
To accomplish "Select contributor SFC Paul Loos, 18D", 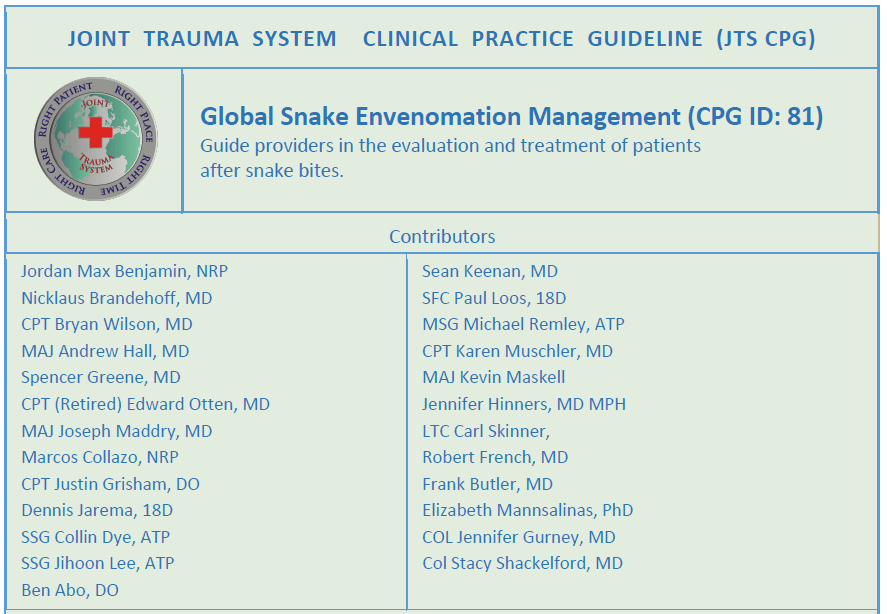I will tap(494, 298).
